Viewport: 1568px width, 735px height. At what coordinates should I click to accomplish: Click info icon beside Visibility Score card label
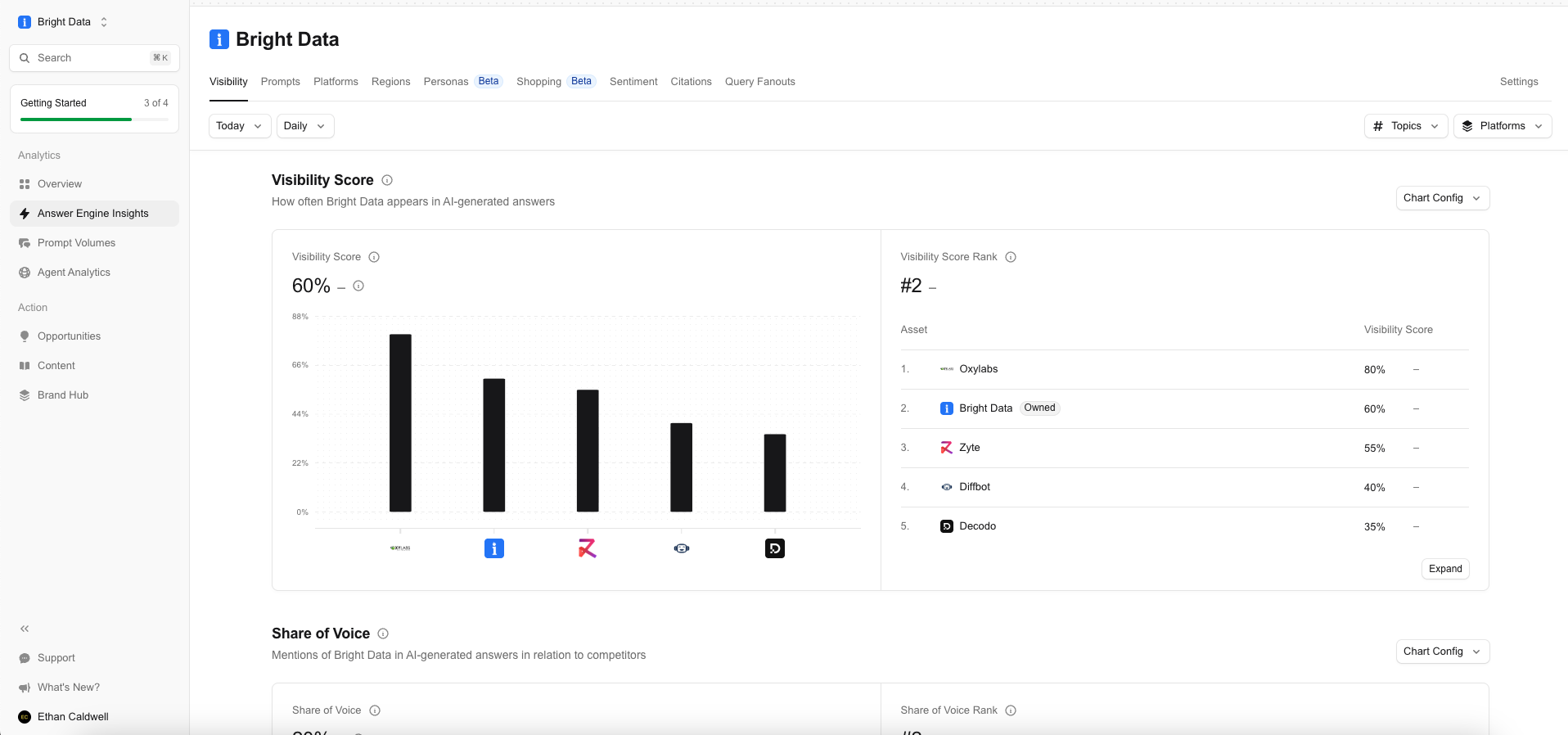pyautogui.click(x=374, y=257)
